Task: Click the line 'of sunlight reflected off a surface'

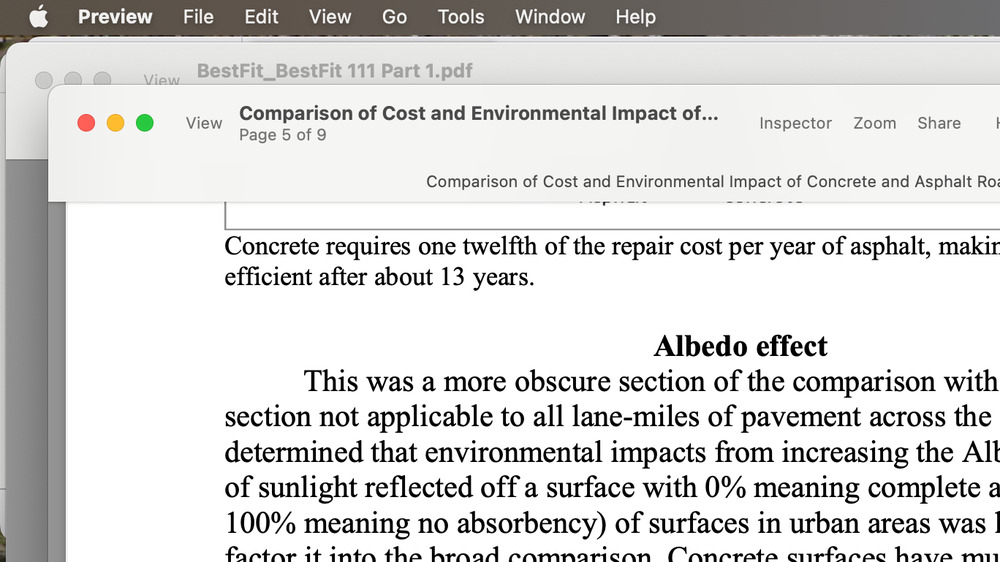Action: (x=612, y=487)
